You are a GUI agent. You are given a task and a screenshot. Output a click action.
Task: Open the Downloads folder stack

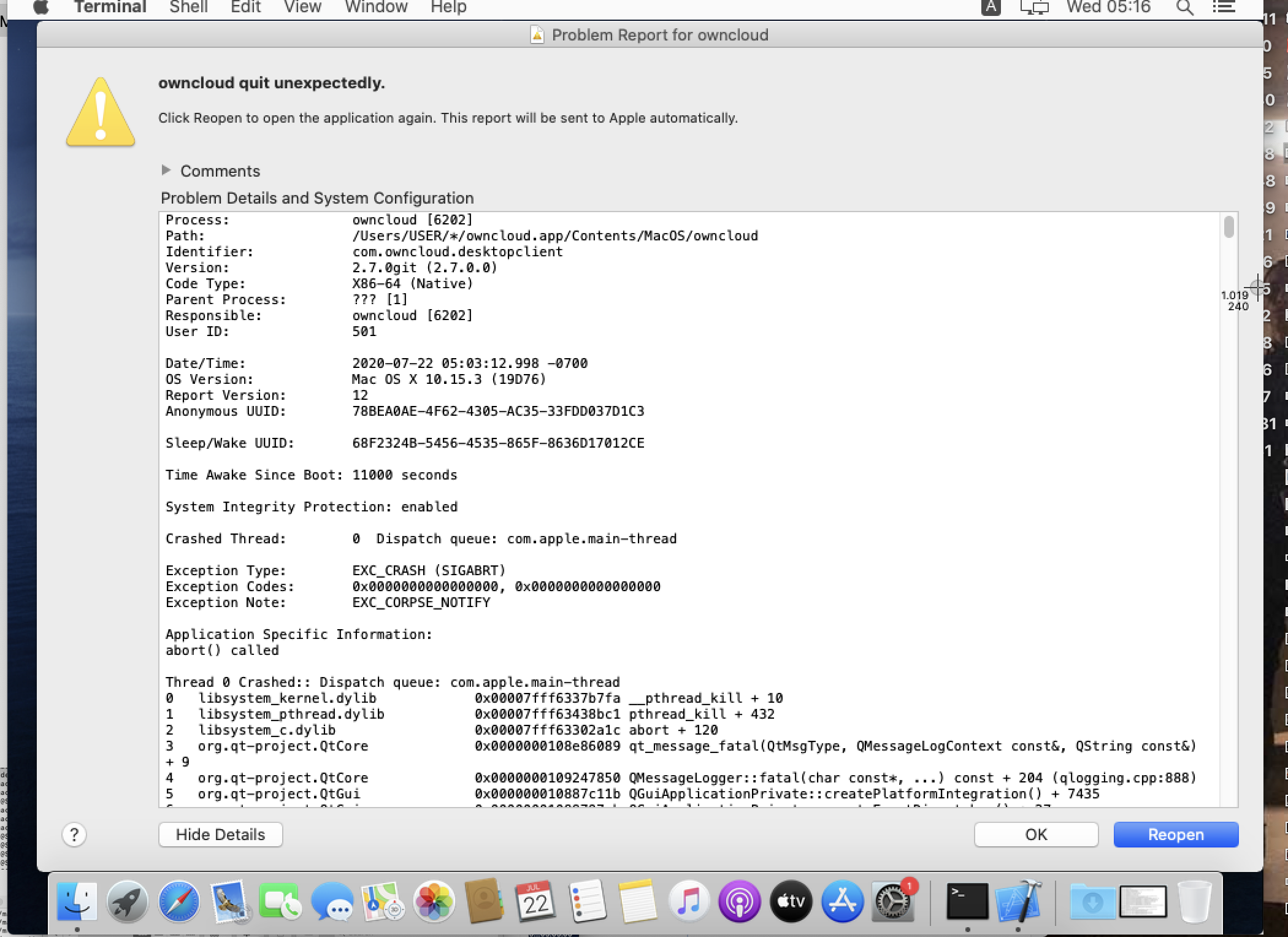click(1092, 902)
